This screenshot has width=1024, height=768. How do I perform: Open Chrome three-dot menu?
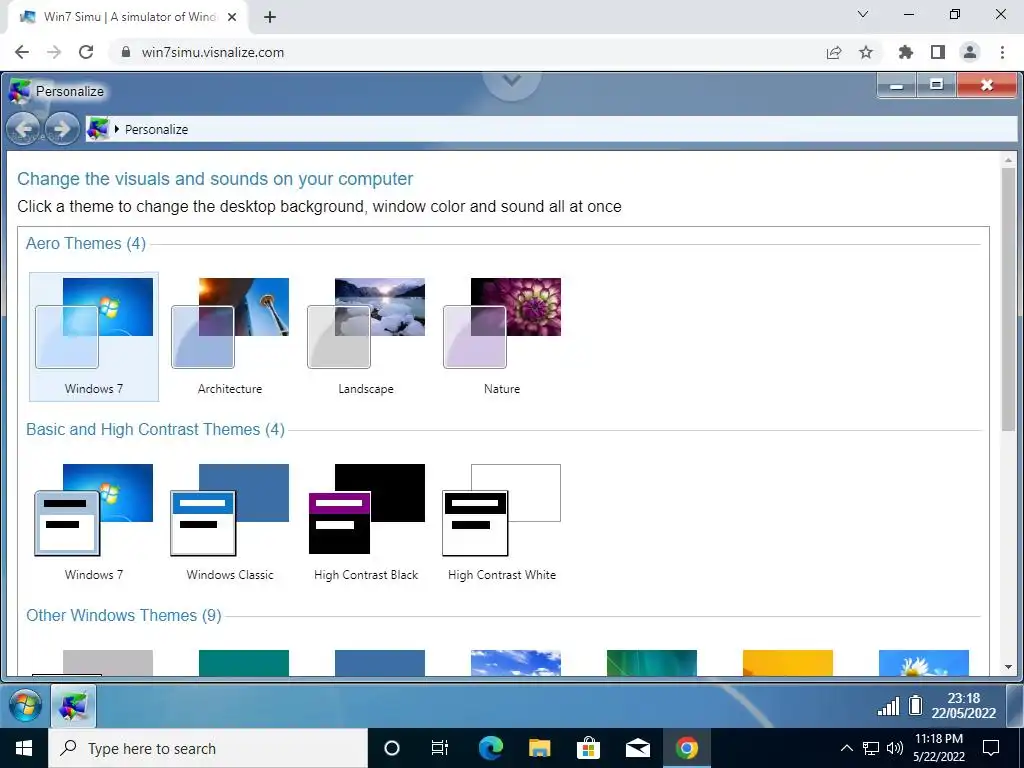pos(1002,52)
